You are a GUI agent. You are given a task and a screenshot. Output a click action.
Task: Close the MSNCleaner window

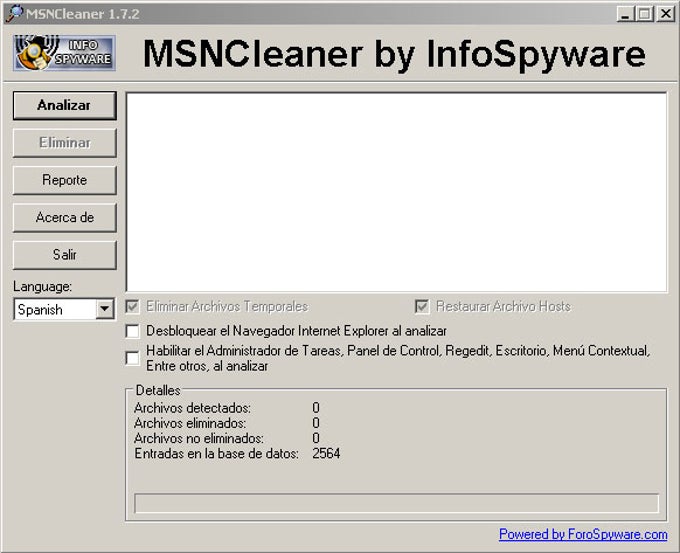coord(666,14)
